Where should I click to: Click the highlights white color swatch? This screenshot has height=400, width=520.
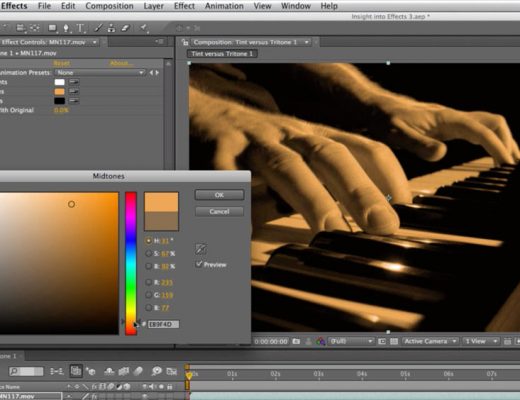tap(60, 82)
